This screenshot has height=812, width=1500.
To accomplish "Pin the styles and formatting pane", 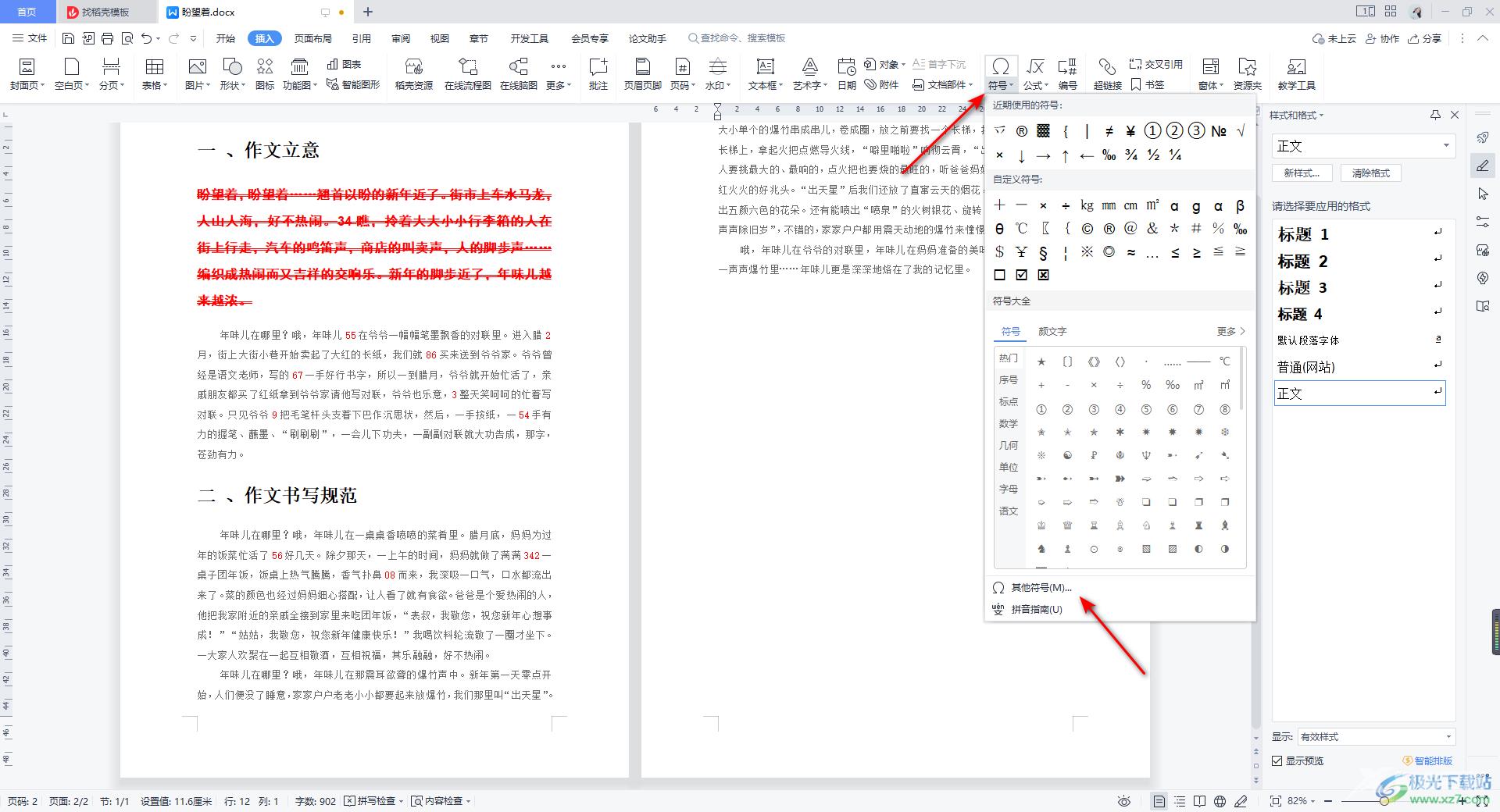I will point(1435,115).
